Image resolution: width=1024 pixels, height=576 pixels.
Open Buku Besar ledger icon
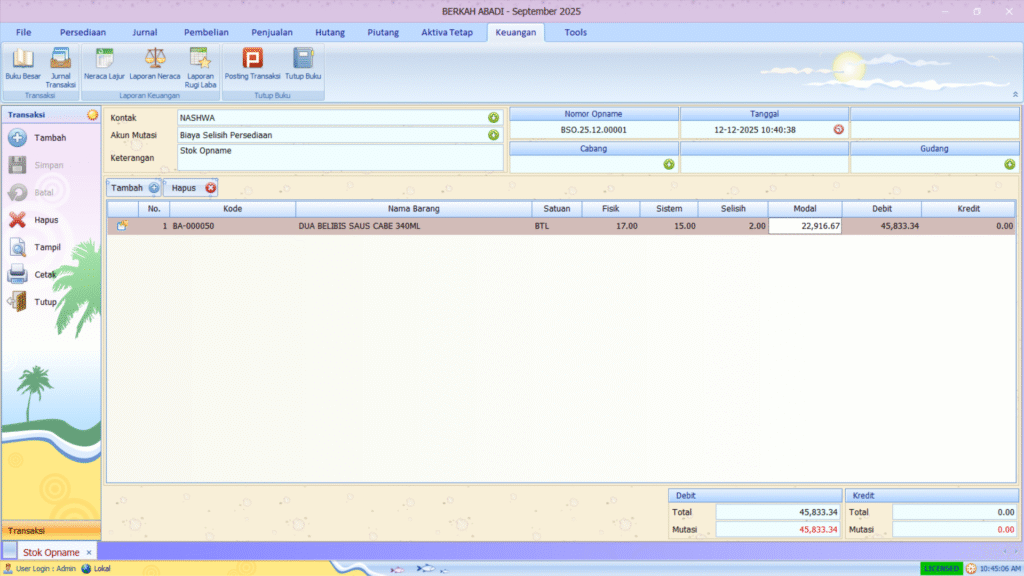tap(22, 60)
